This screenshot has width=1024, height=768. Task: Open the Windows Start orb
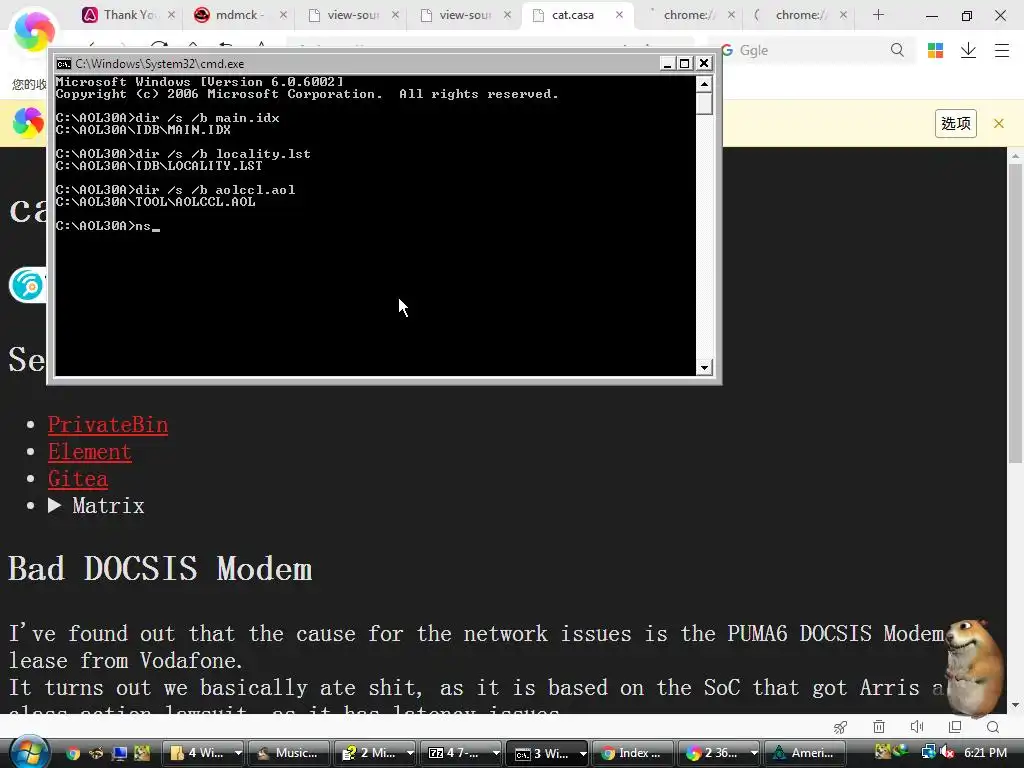tap(29, 752)
